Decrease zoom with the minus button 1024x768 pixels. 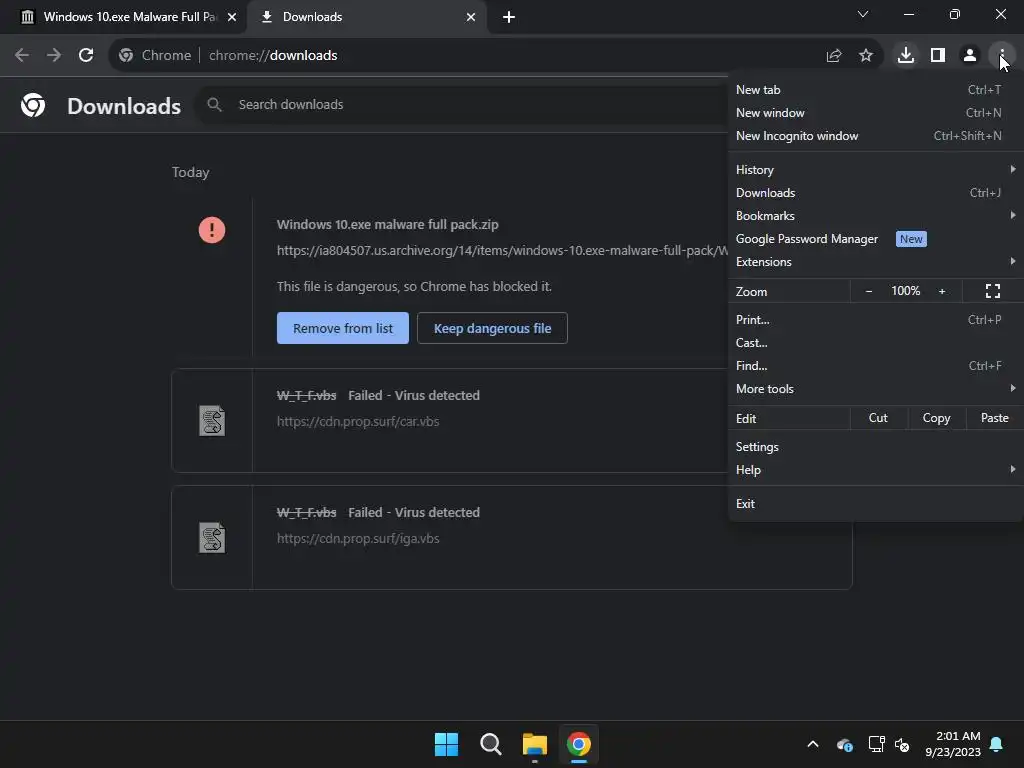tap(869, 291)
